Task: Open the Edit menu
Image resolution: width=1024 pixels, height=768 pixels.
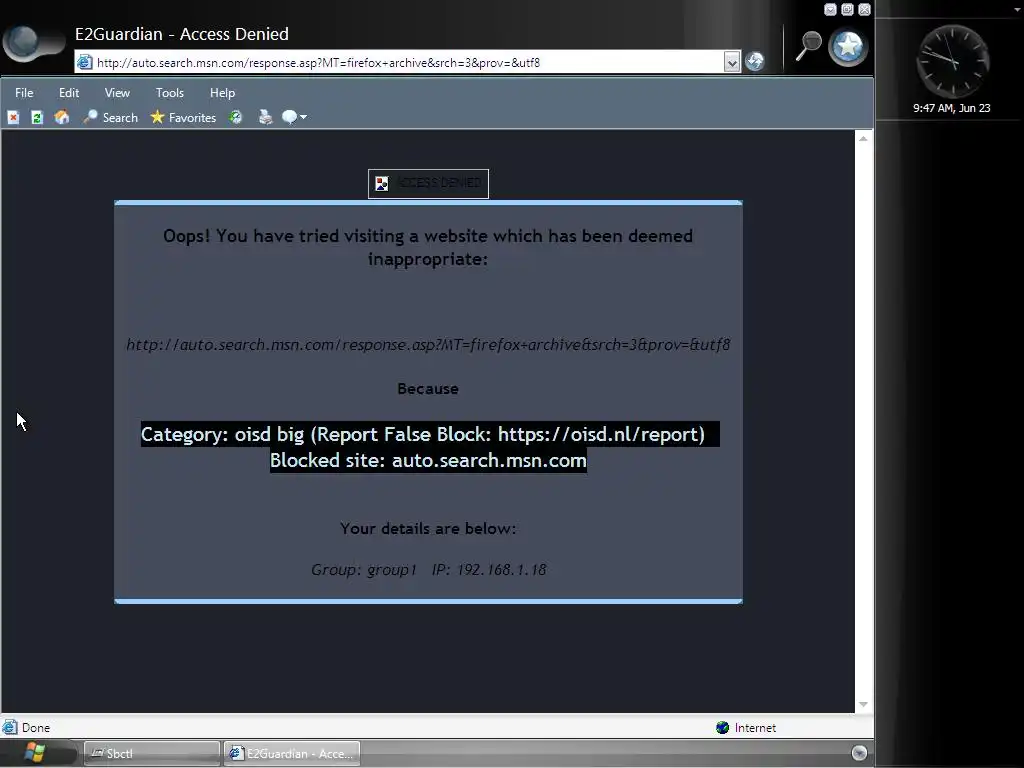Action: 69,93
